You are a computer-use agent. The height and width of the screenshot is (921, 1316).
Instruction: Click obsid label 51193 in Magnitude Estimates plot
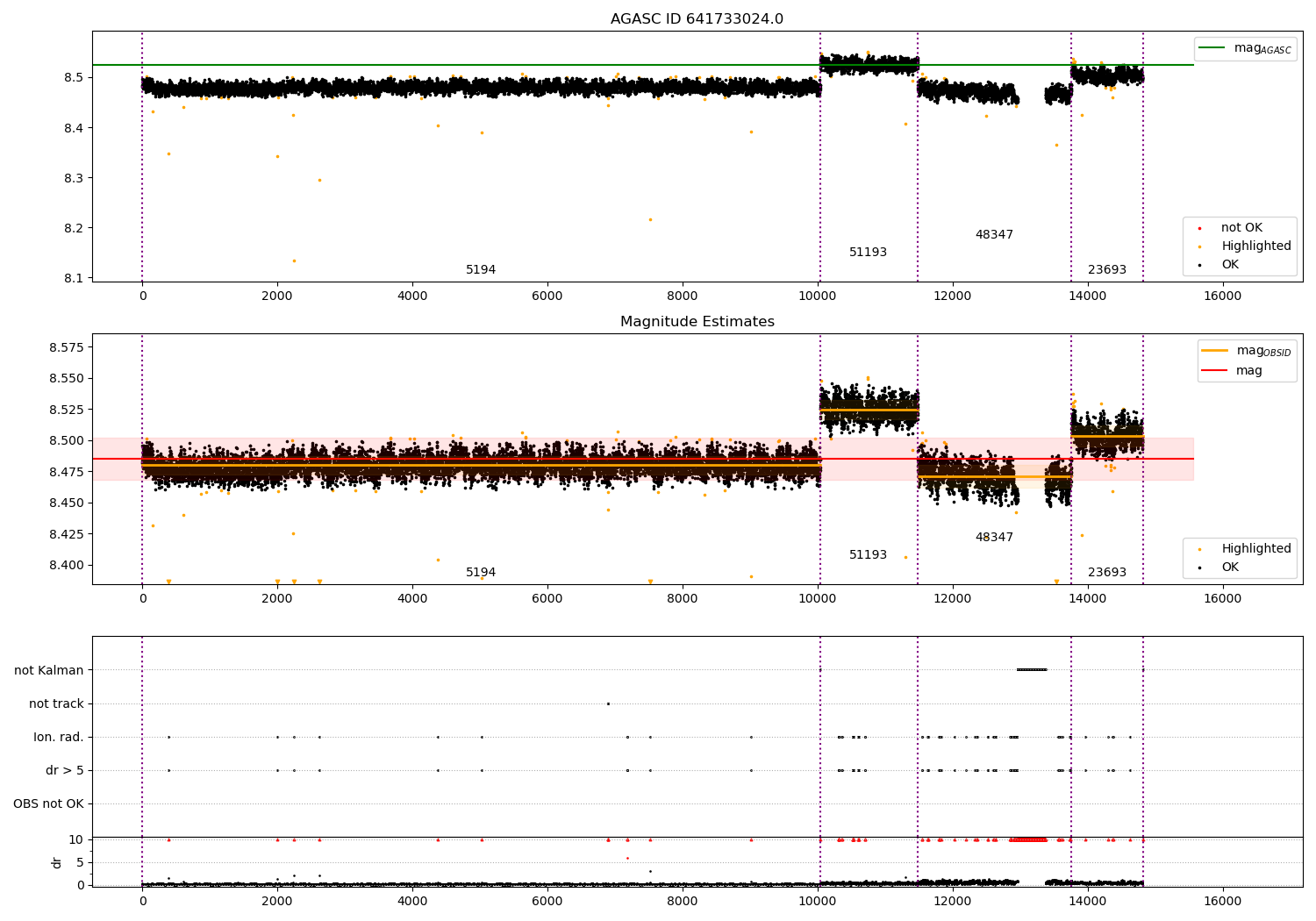point(868,555)
